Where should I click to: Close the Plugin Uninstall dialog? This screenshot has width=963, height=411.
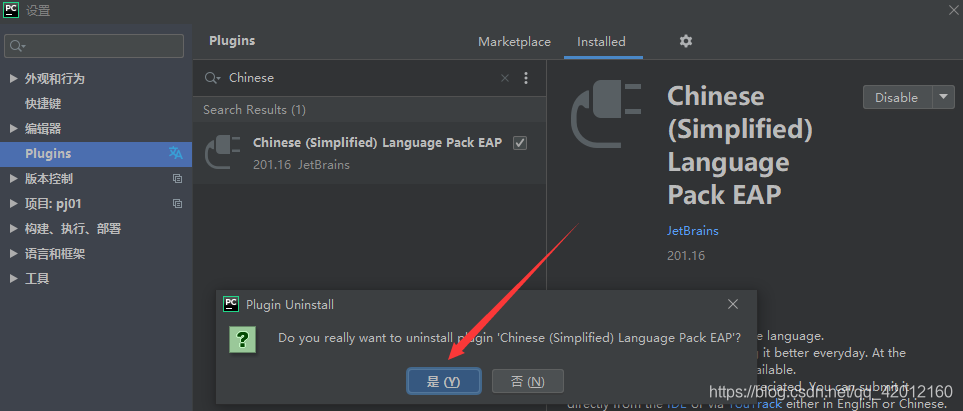(x=733, y=304)
